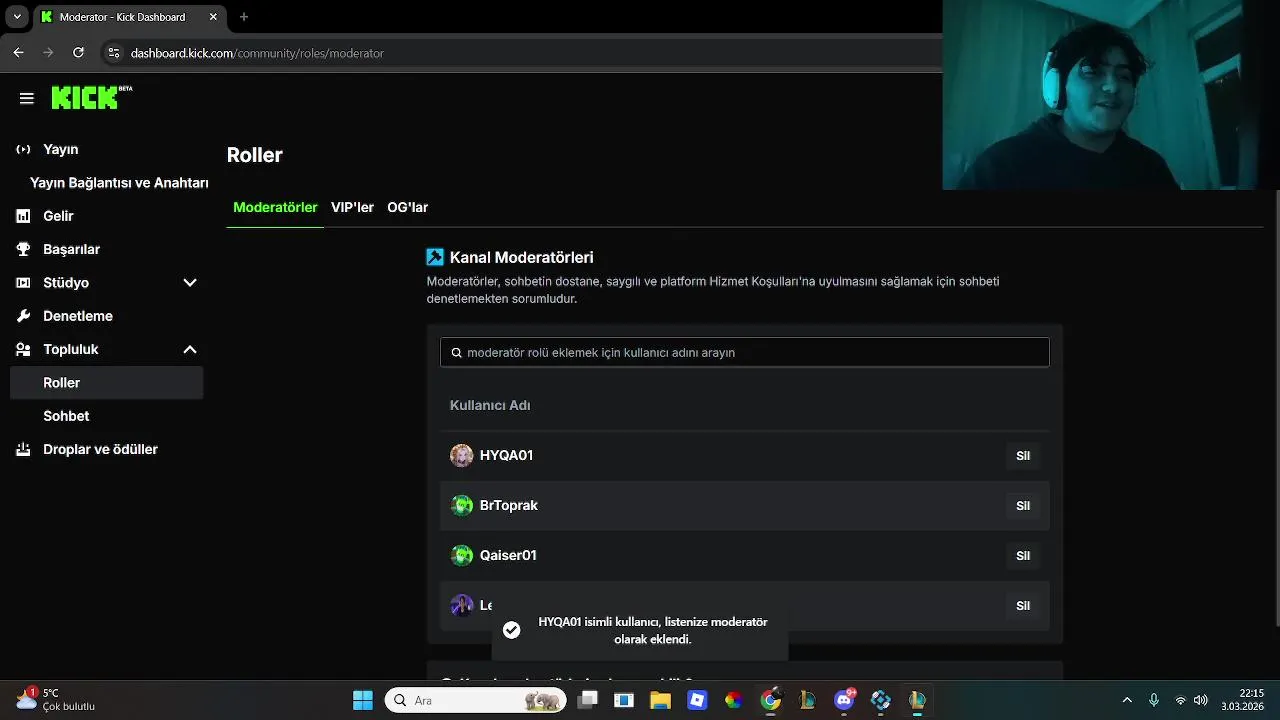Click the moderator username search field

tap(745, 352)
